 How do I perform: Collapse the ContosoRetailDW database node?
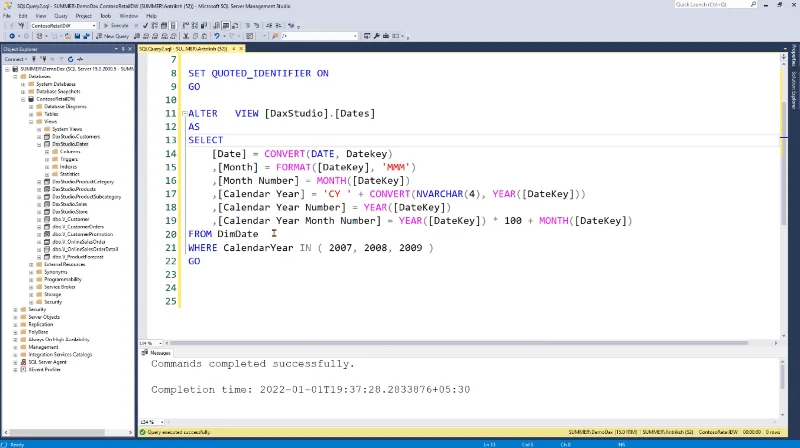coord(23,99)
